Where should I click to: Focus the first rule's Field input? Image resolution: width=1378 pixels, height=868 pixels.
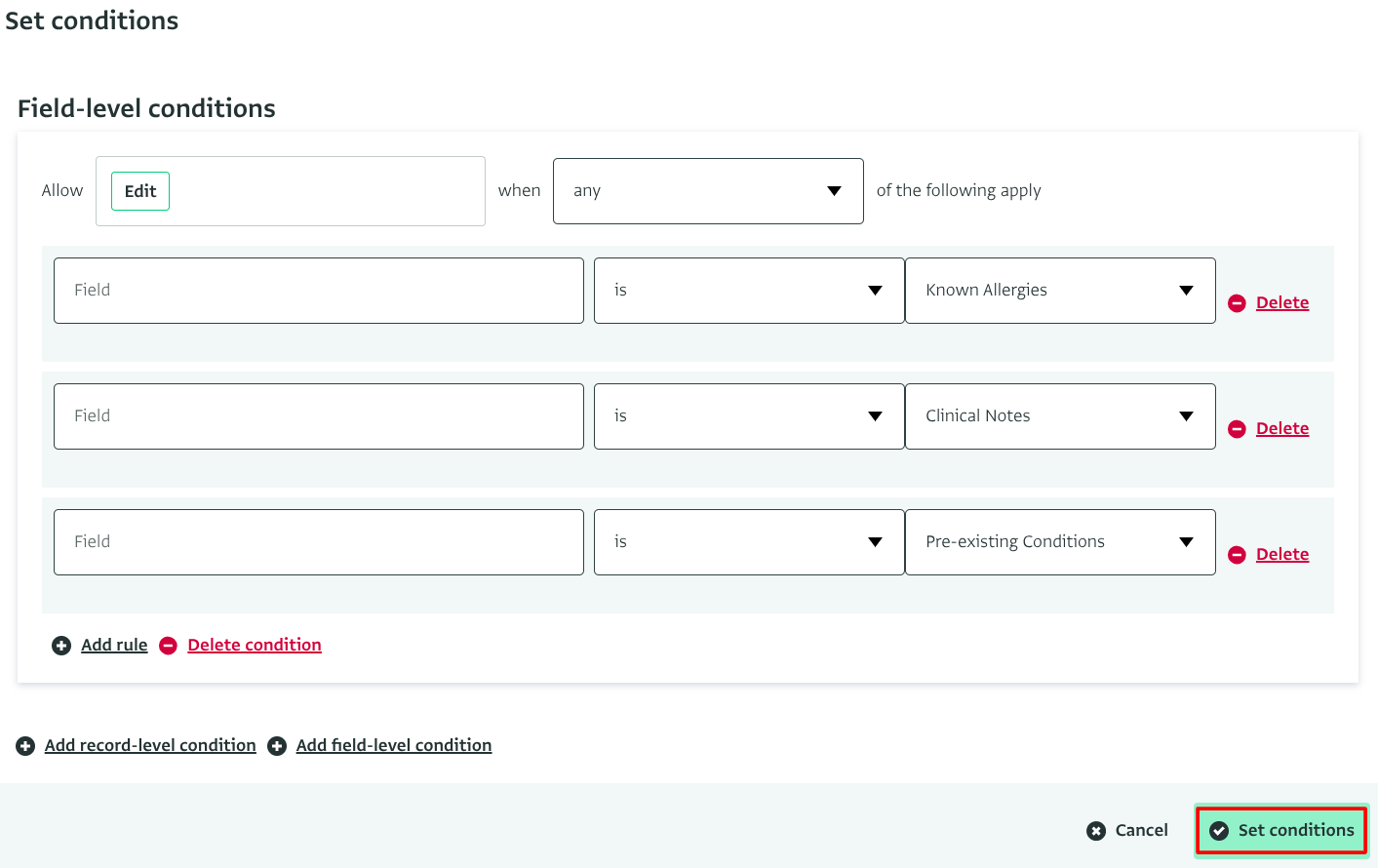[318, 291]
